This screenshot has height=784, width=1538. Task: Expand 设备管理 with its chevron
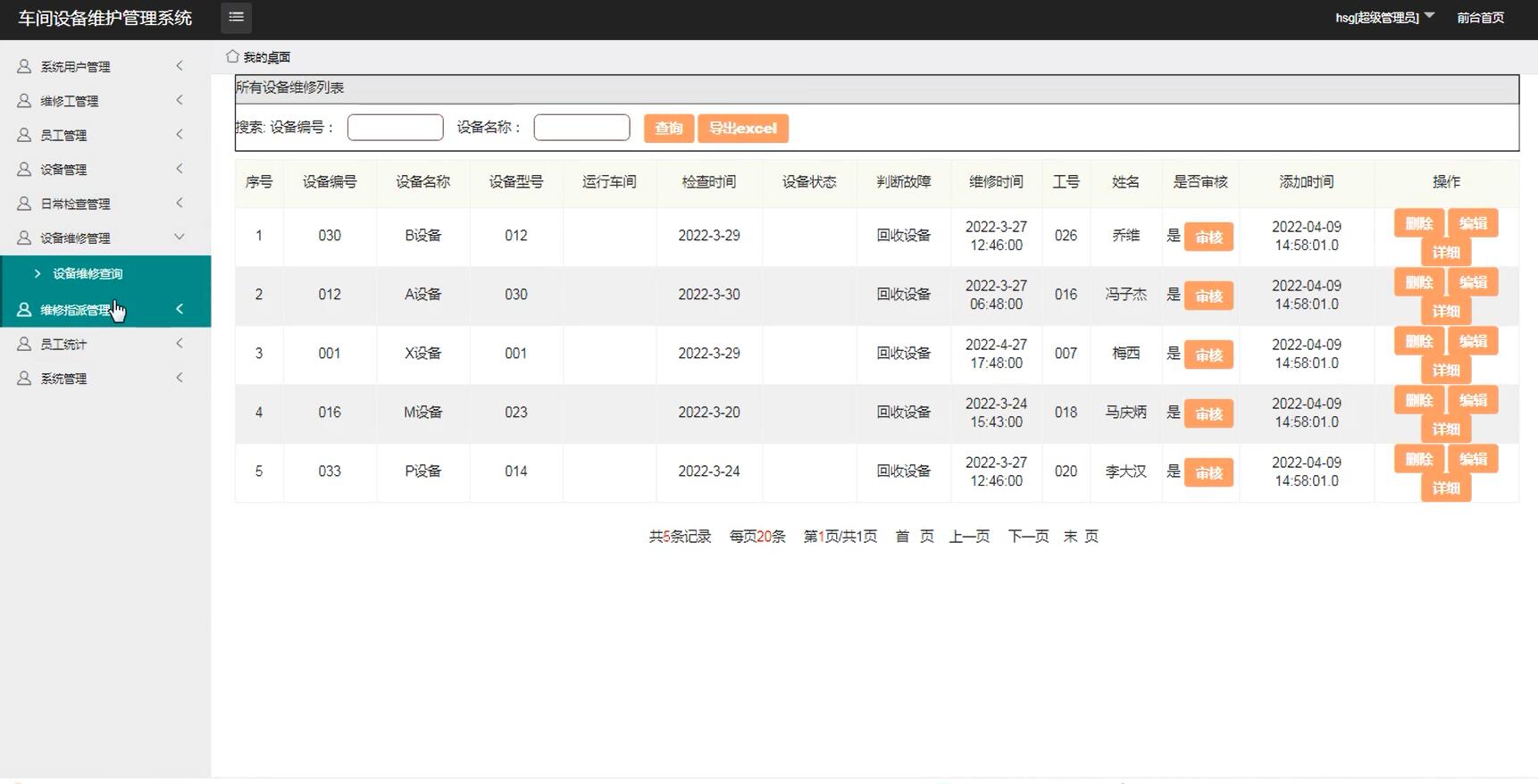[180, 168]
